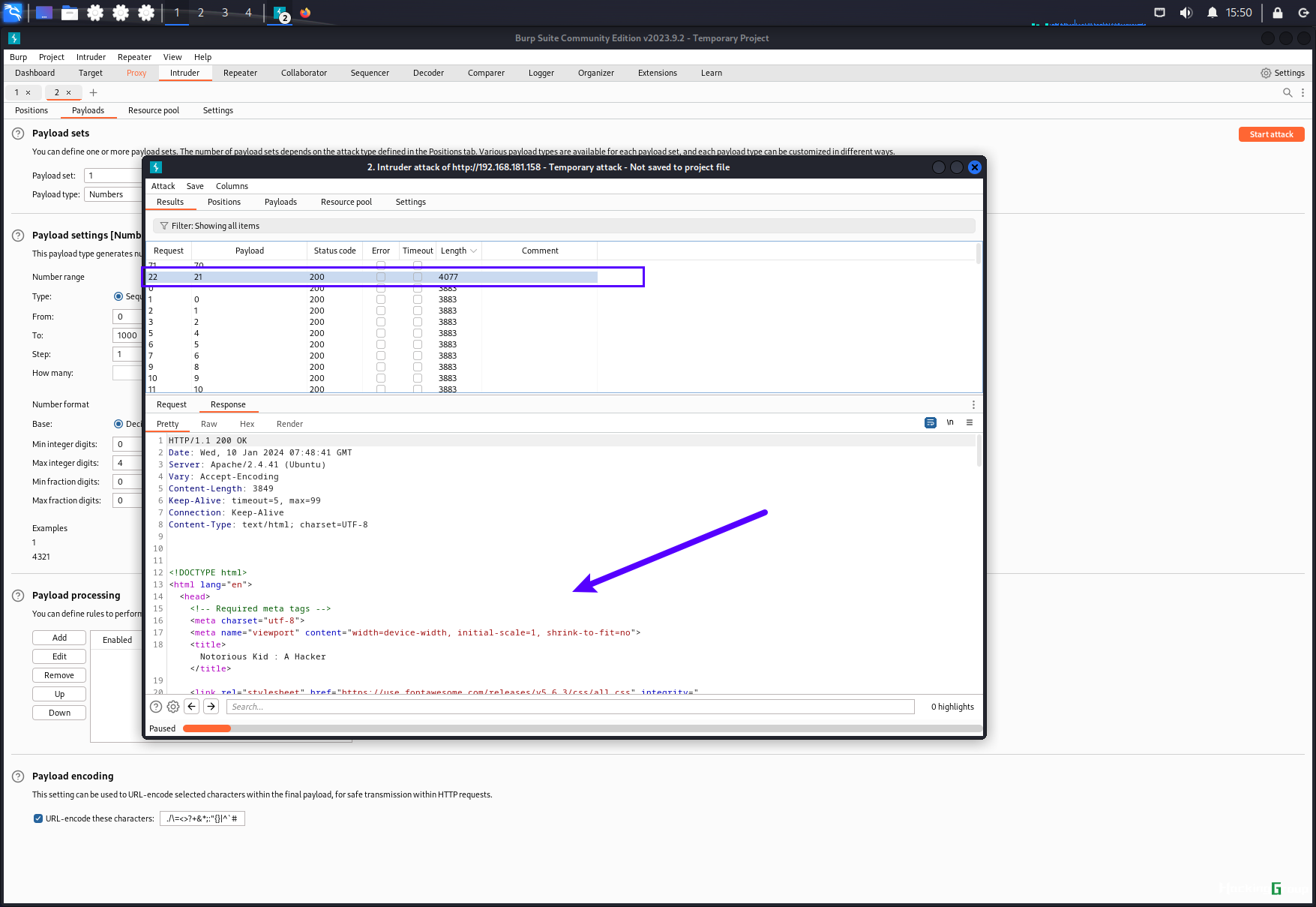The image size is (1316, 907).
Task: Open the notifications bell icon
Action: point(1212,13)
